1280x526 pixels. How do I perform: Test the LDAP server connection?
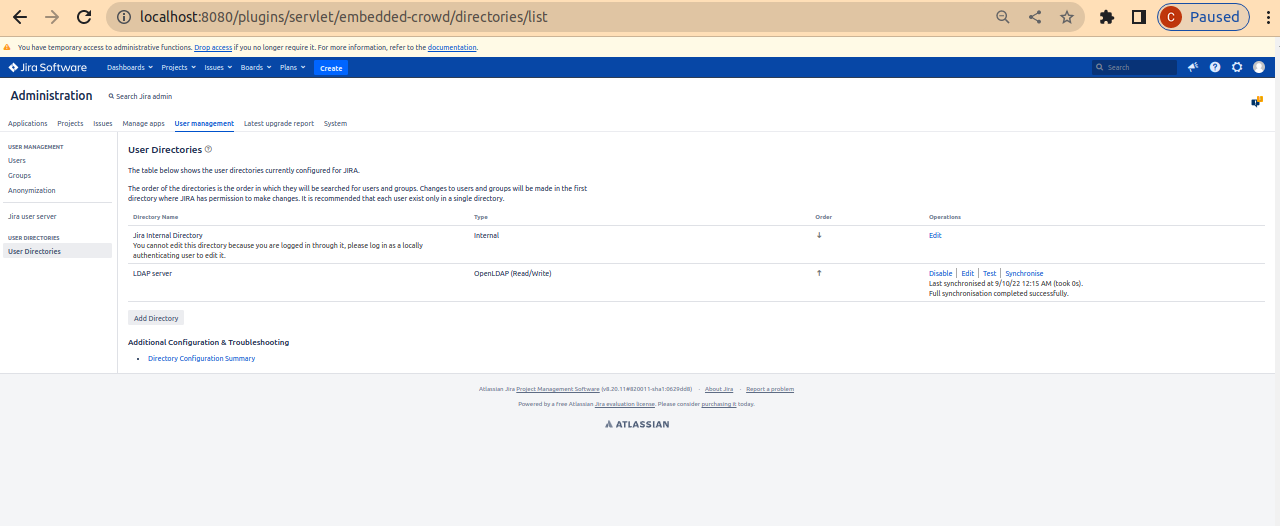point(989,273)
